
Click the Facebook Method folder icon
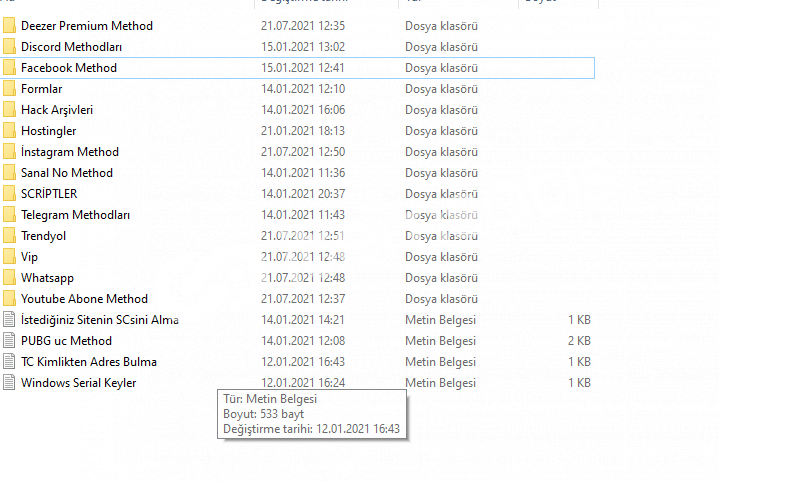(9, 68)
